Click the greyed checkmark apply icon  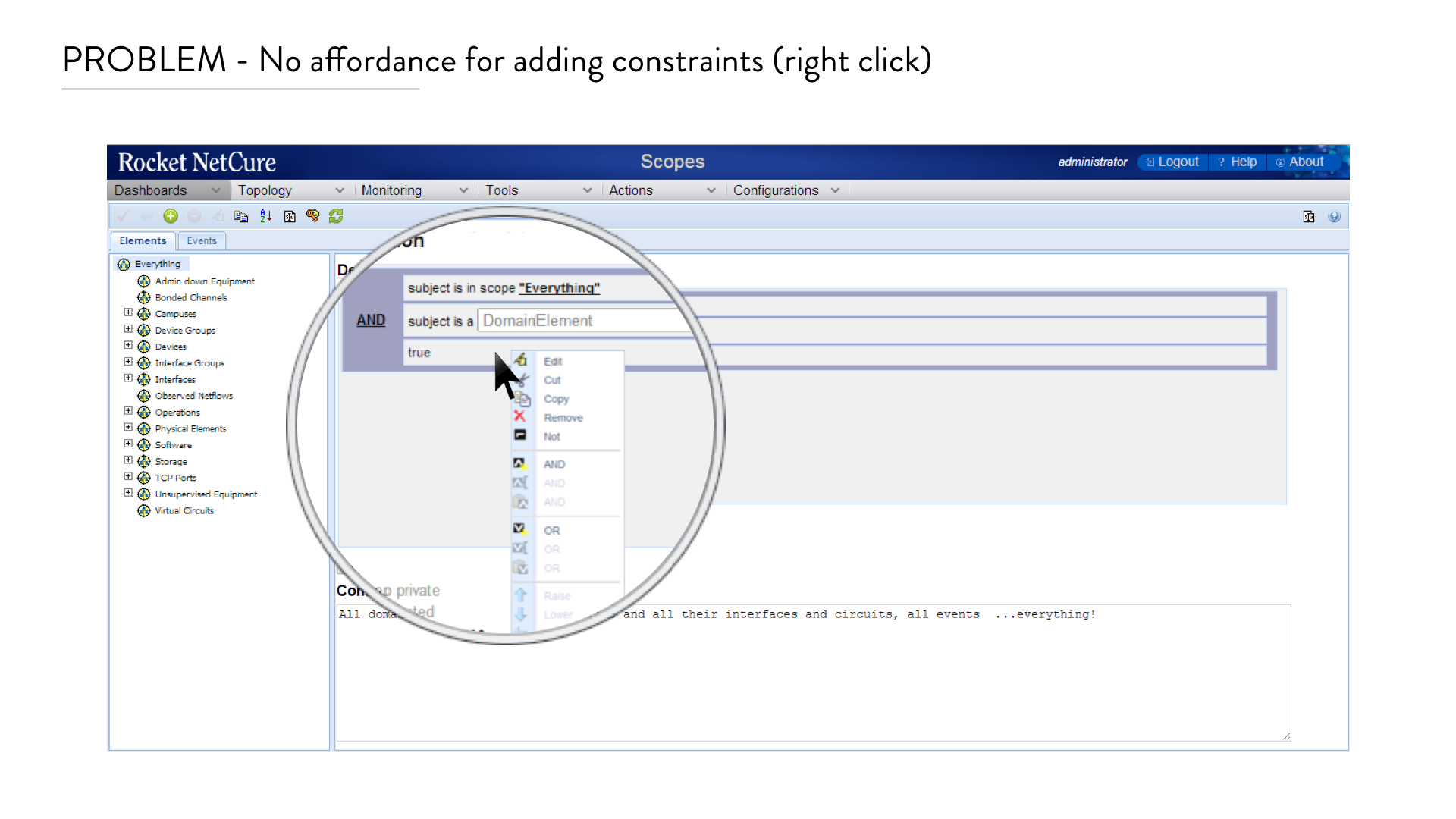click(124, 217)
